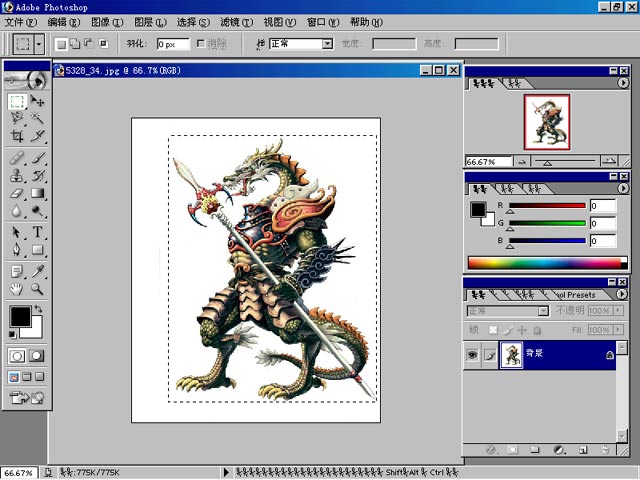640x480 pixels.
Task: Select the Healing Brush tool
Action: click(x=17, y=158)
